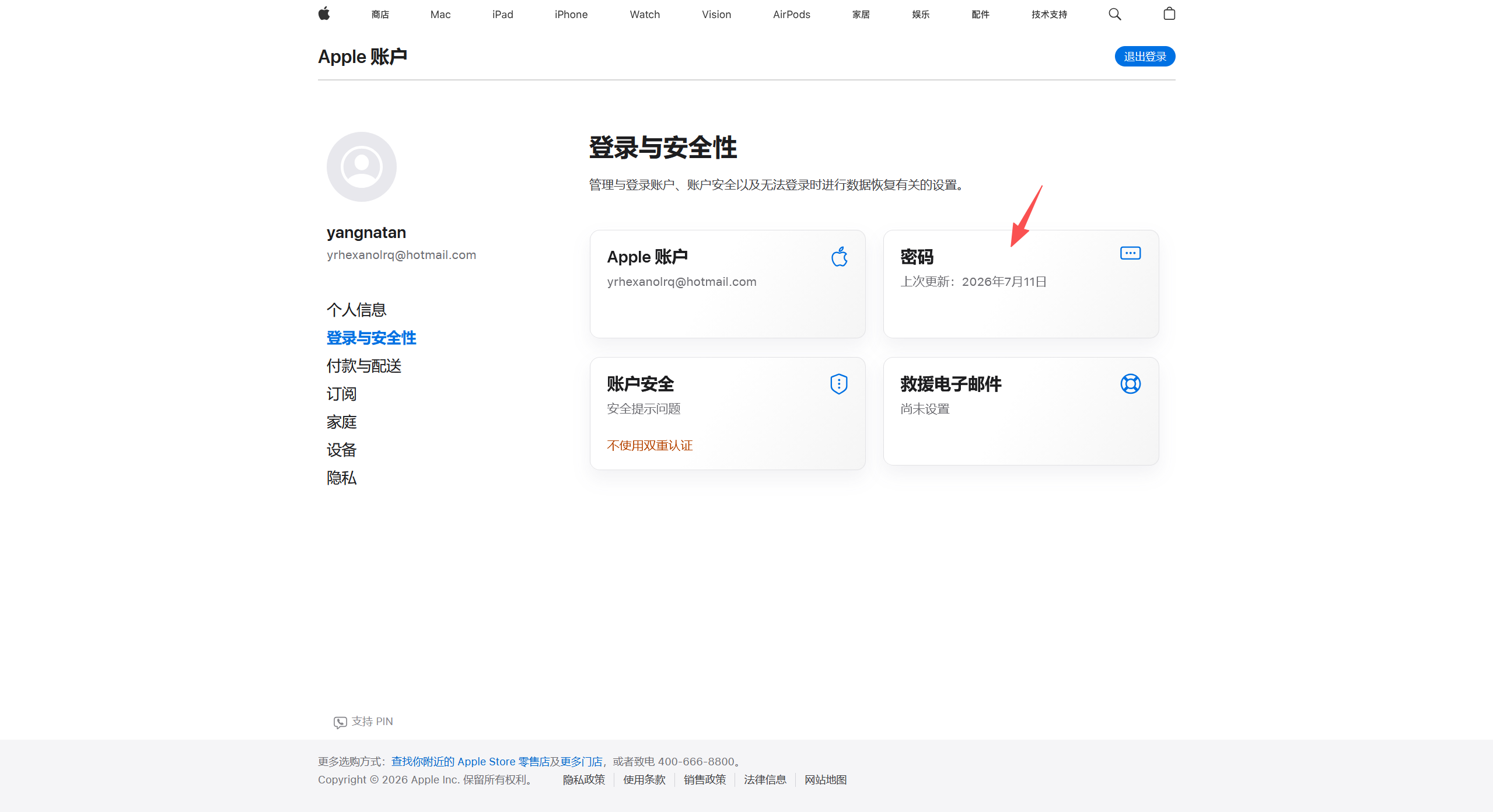Open the 娱乐 menu
1493x812 pixels.
(921, 15)
